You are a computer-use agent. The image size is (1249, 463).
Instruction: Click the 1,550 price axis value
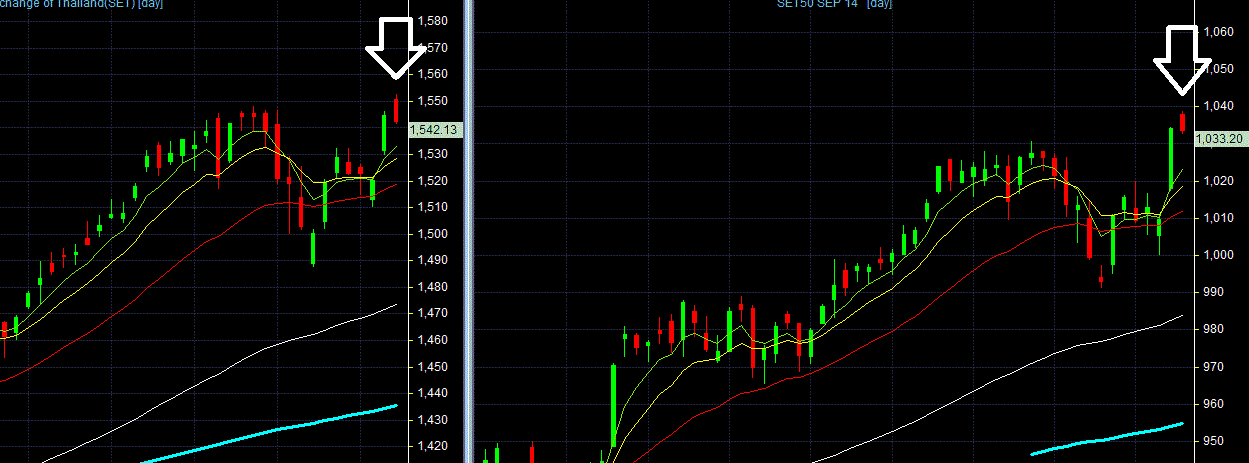tap(432, 101)
